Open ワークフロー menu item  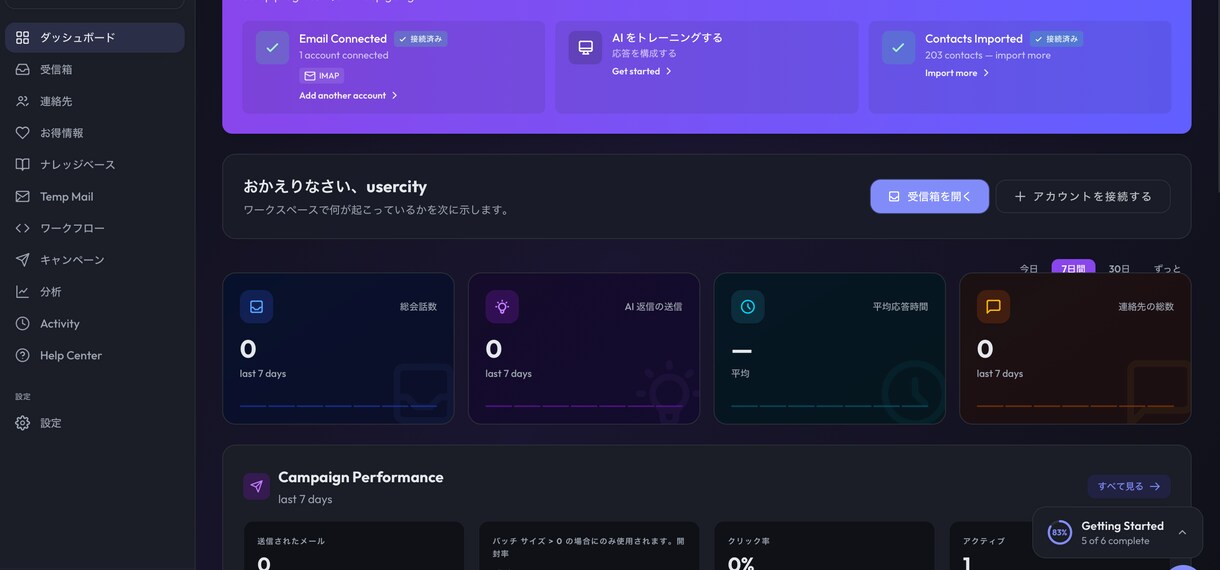click(x=95, y=228)
